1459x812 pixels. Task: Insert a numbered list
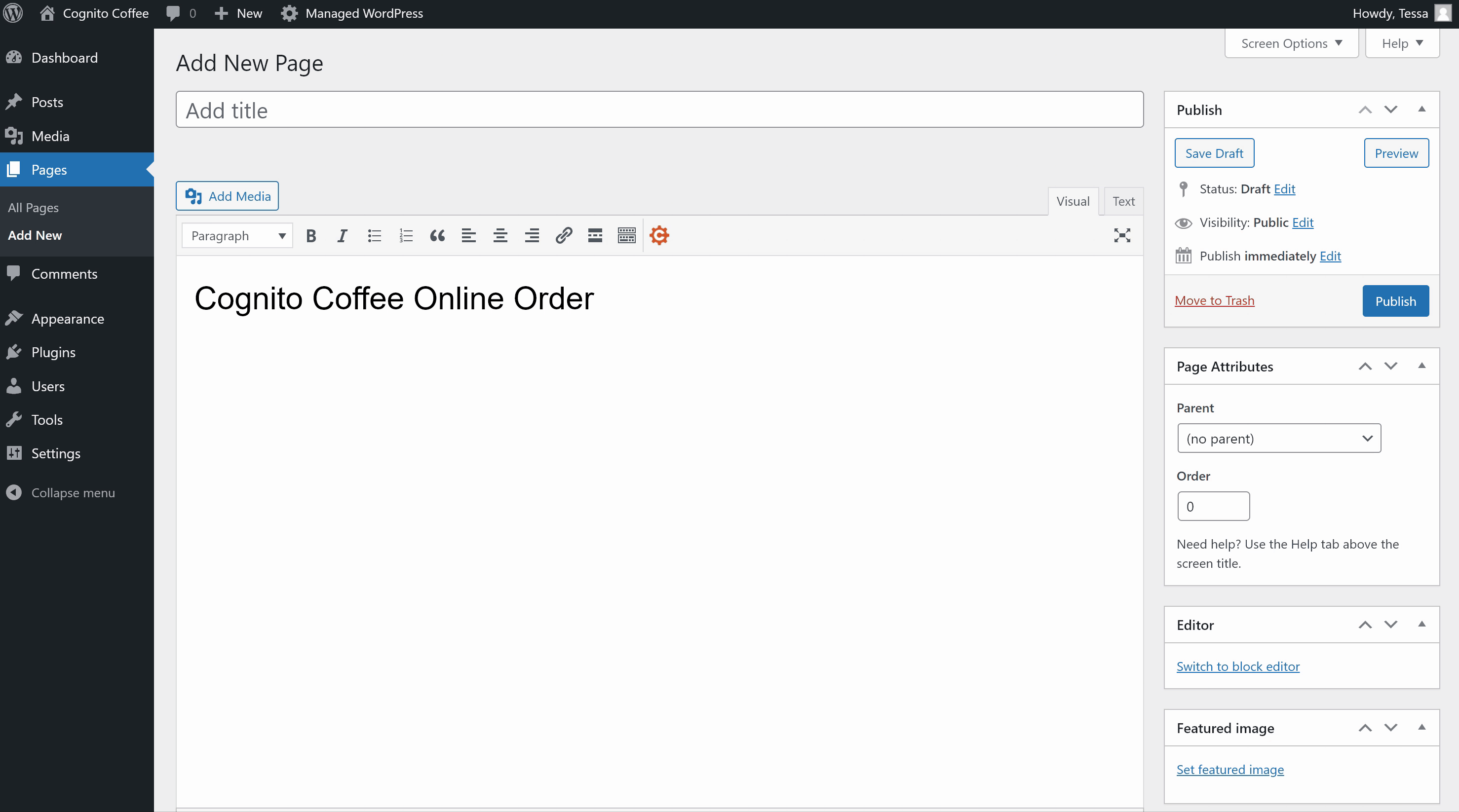pyautogui.click(x=406, y=236)
